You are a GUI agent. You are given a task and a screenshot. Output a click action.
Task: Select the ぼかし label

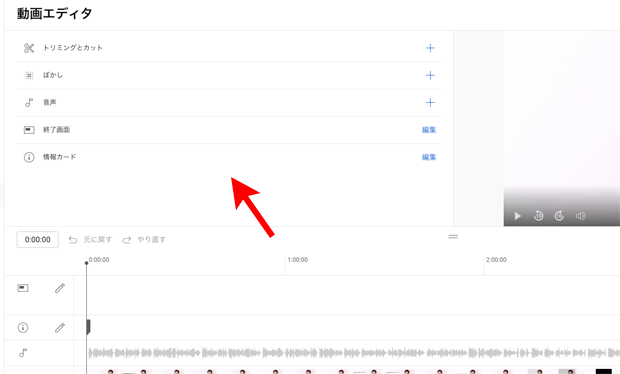click(x=53, y=75)
